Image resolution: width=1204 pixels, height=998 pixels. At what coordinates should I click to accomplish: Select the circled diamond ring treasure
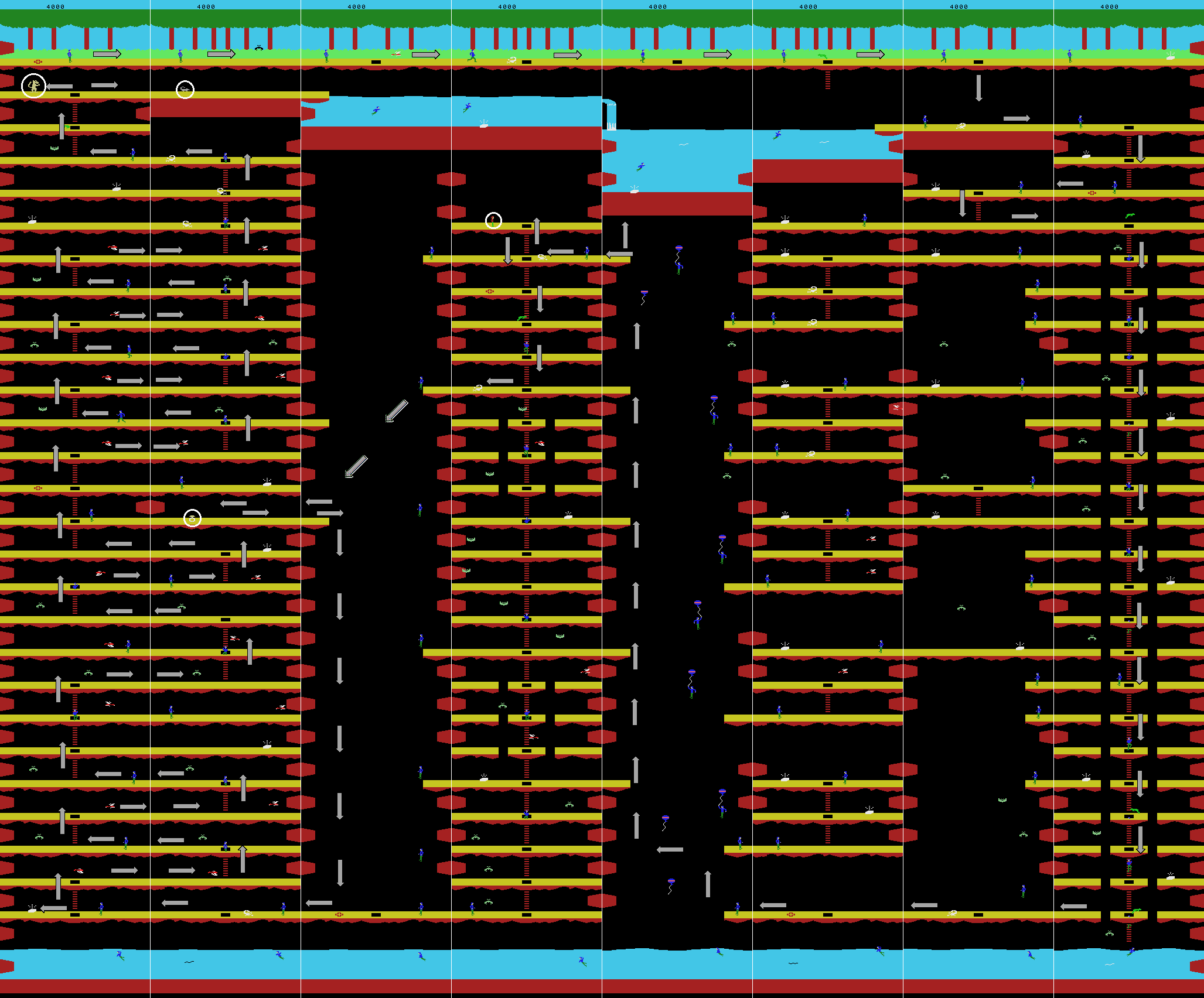tap(192, 518)
